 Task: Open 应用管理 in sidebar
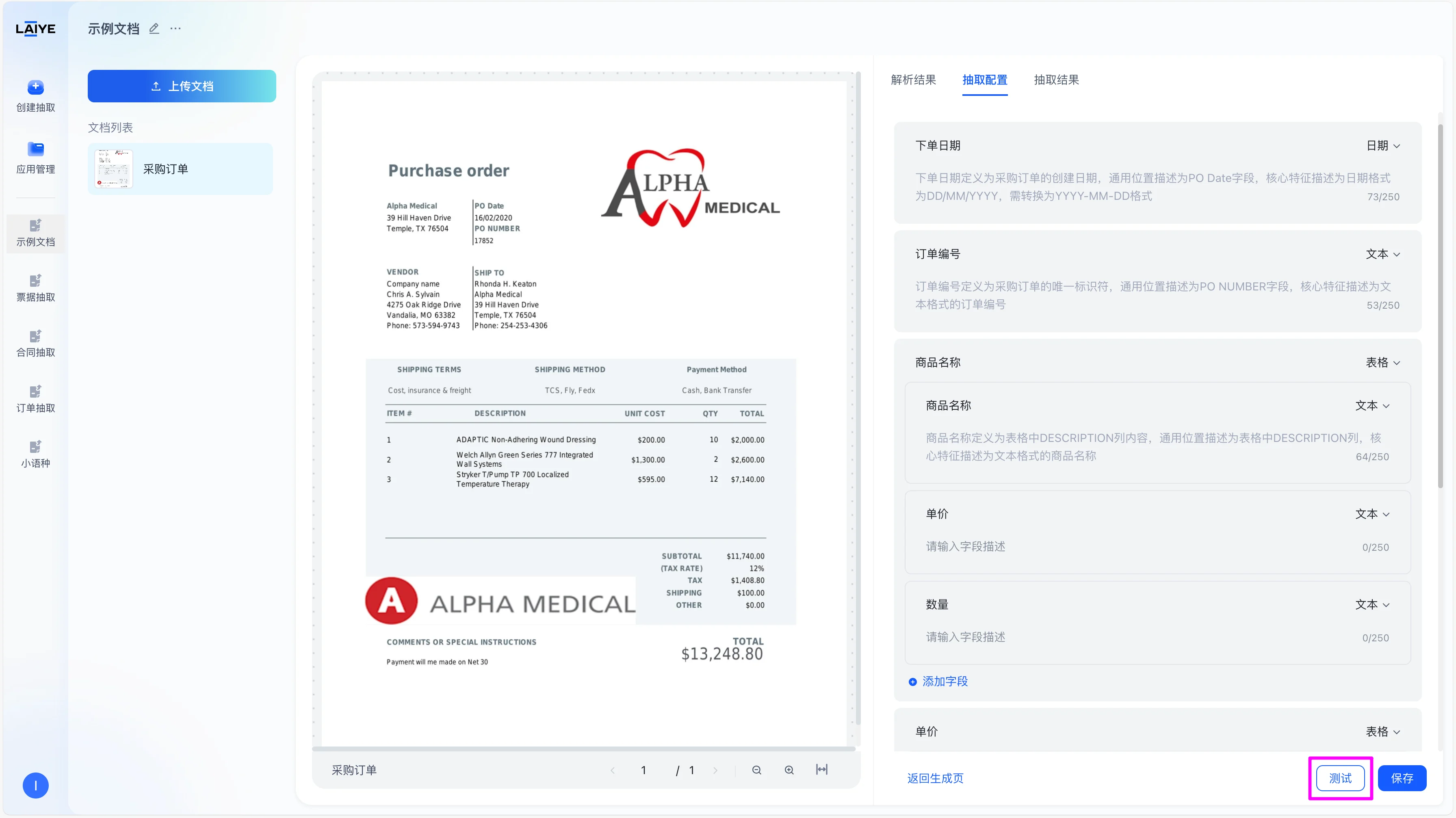pyautogui.click(x=36, y=158)
